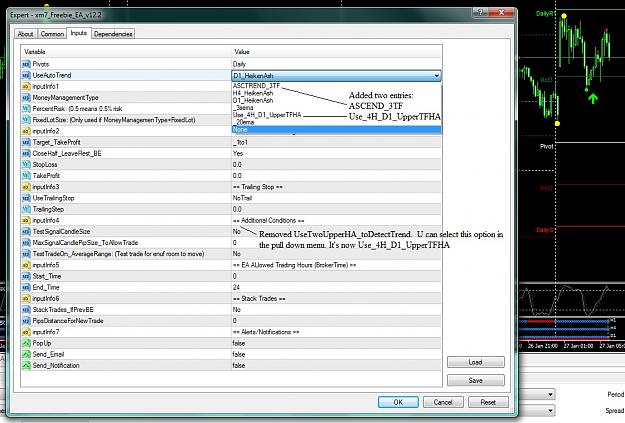The image size is (625, 423).
Task: Click the inputInfo1 string icon
Action: [26, 87]
